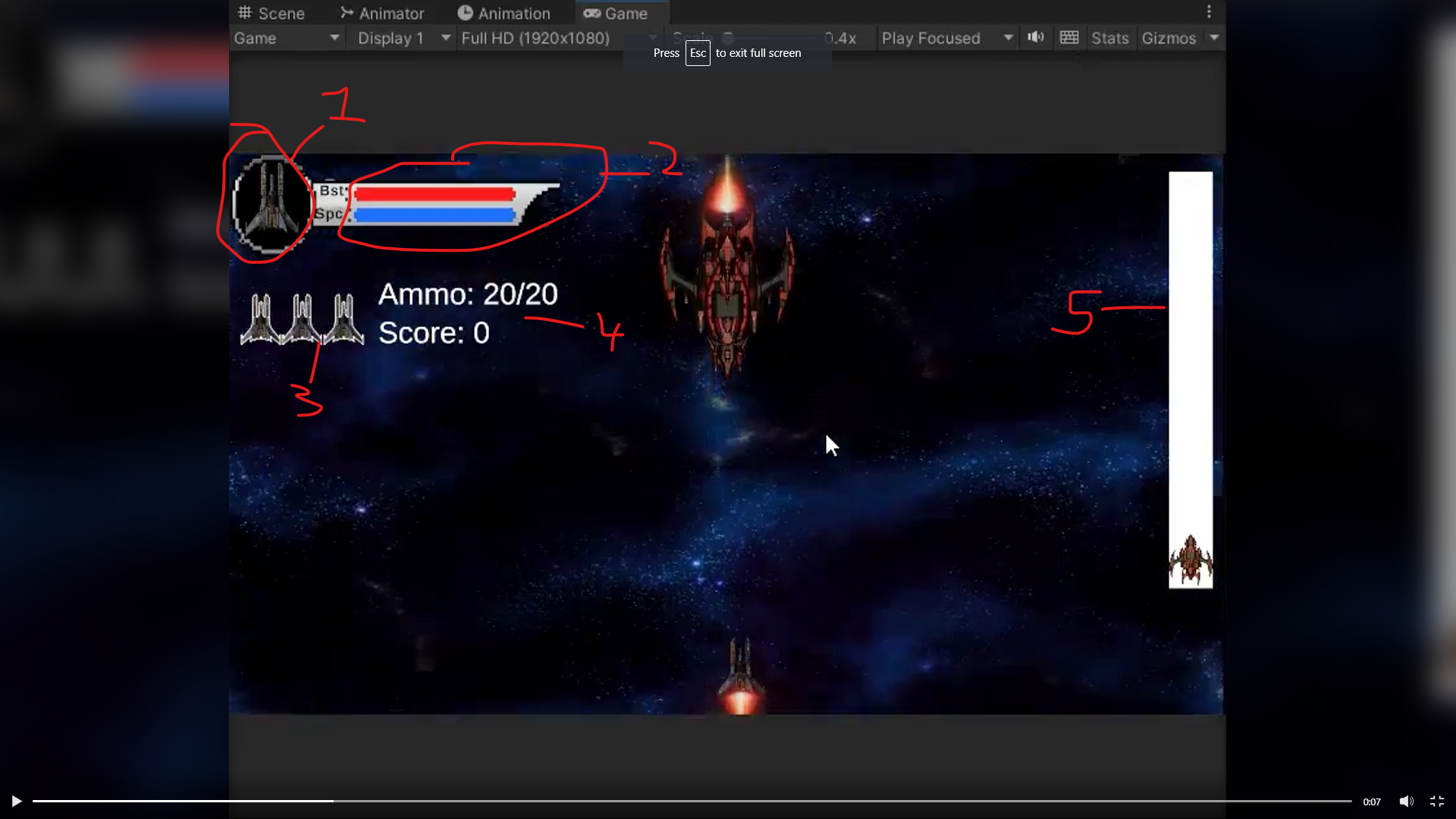
Task: Open the three-dot overflow menu
Action: pyautogui.click(x=1209, y=11)
